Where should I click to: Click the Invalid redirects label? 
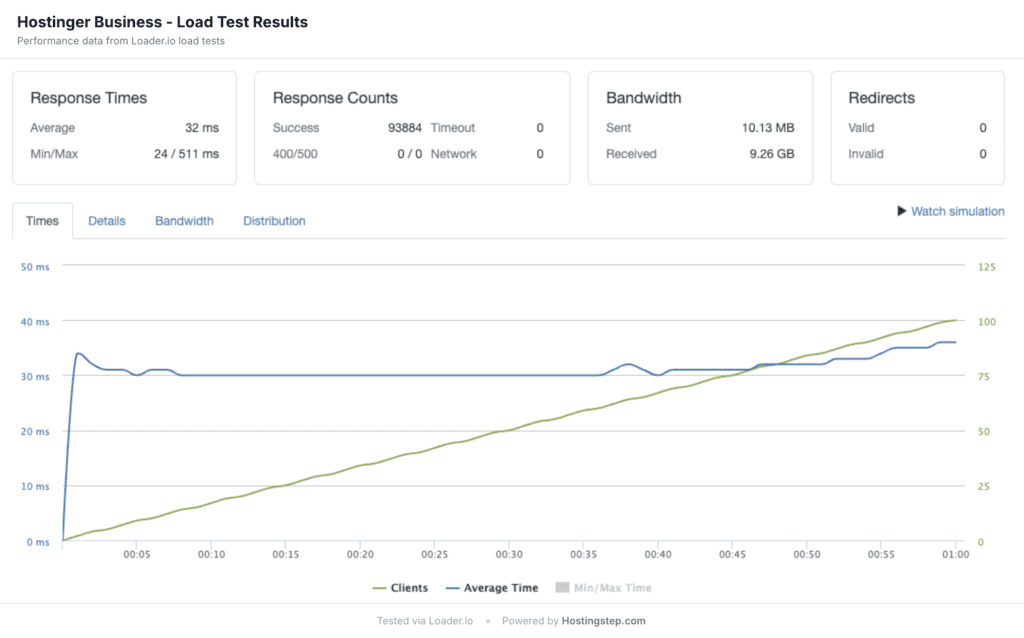tap(865, 153)
